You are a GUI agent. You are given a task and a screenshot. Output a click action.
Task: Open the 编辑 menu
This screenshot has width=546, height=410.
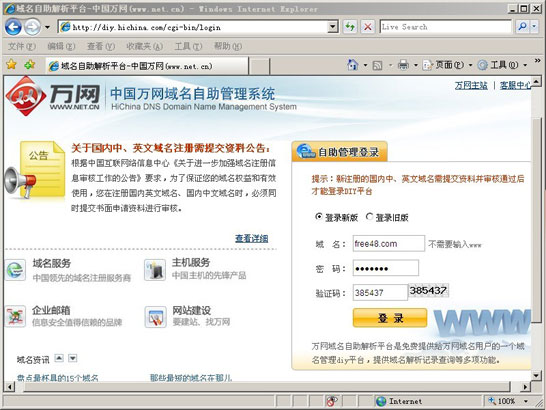tap(61, 46)
